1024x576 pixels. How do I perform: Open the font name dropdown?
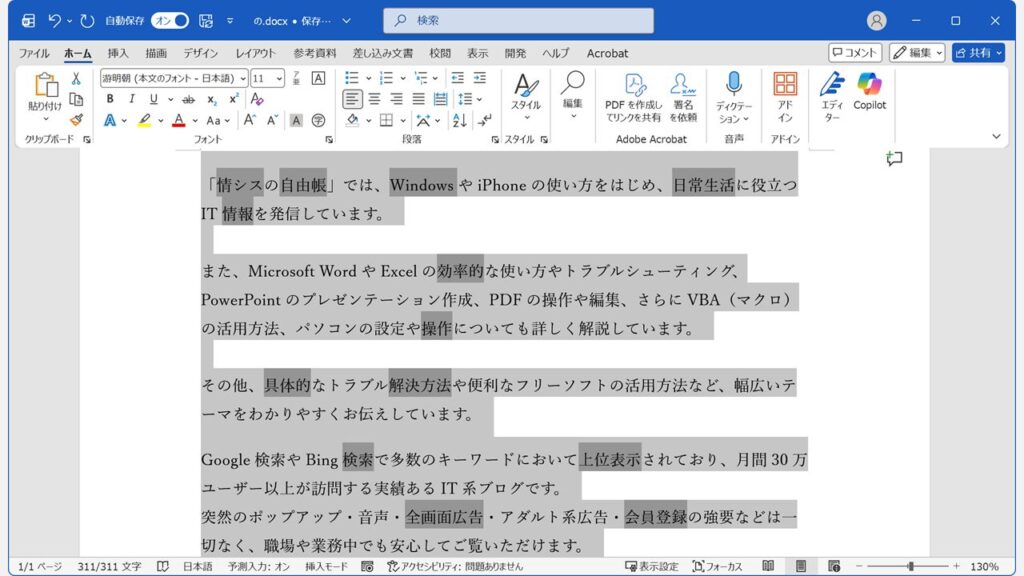[x=243, y=78]
